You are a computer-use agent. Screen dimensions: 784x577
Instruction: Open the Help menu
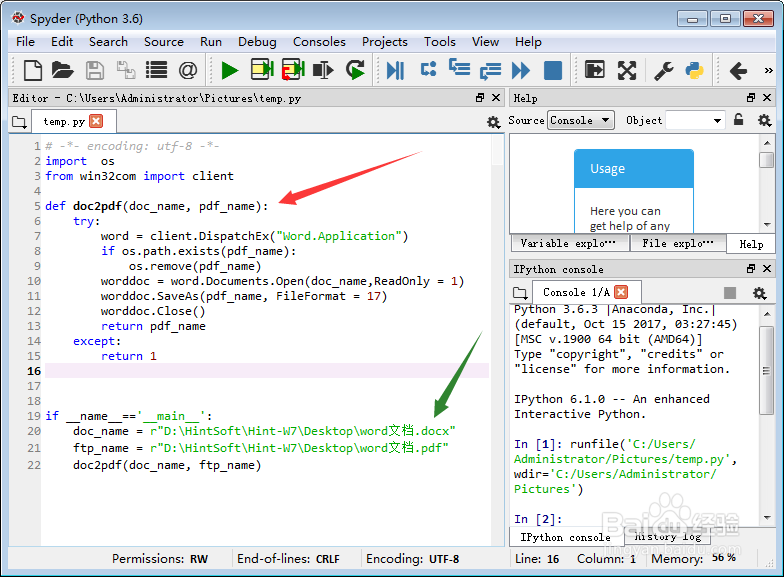coord(528,42)
